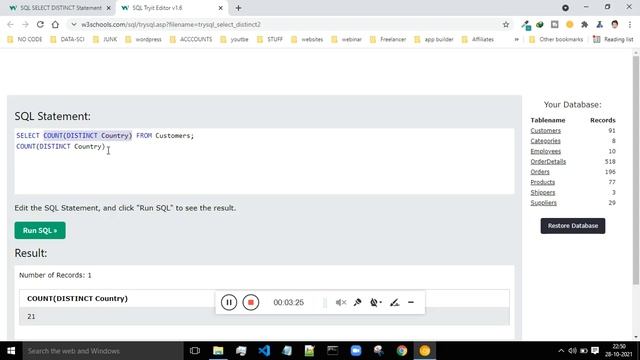Close the SQL Tryit Editor tab
Viewport: 640px width, 360px height.
point(220,8)
